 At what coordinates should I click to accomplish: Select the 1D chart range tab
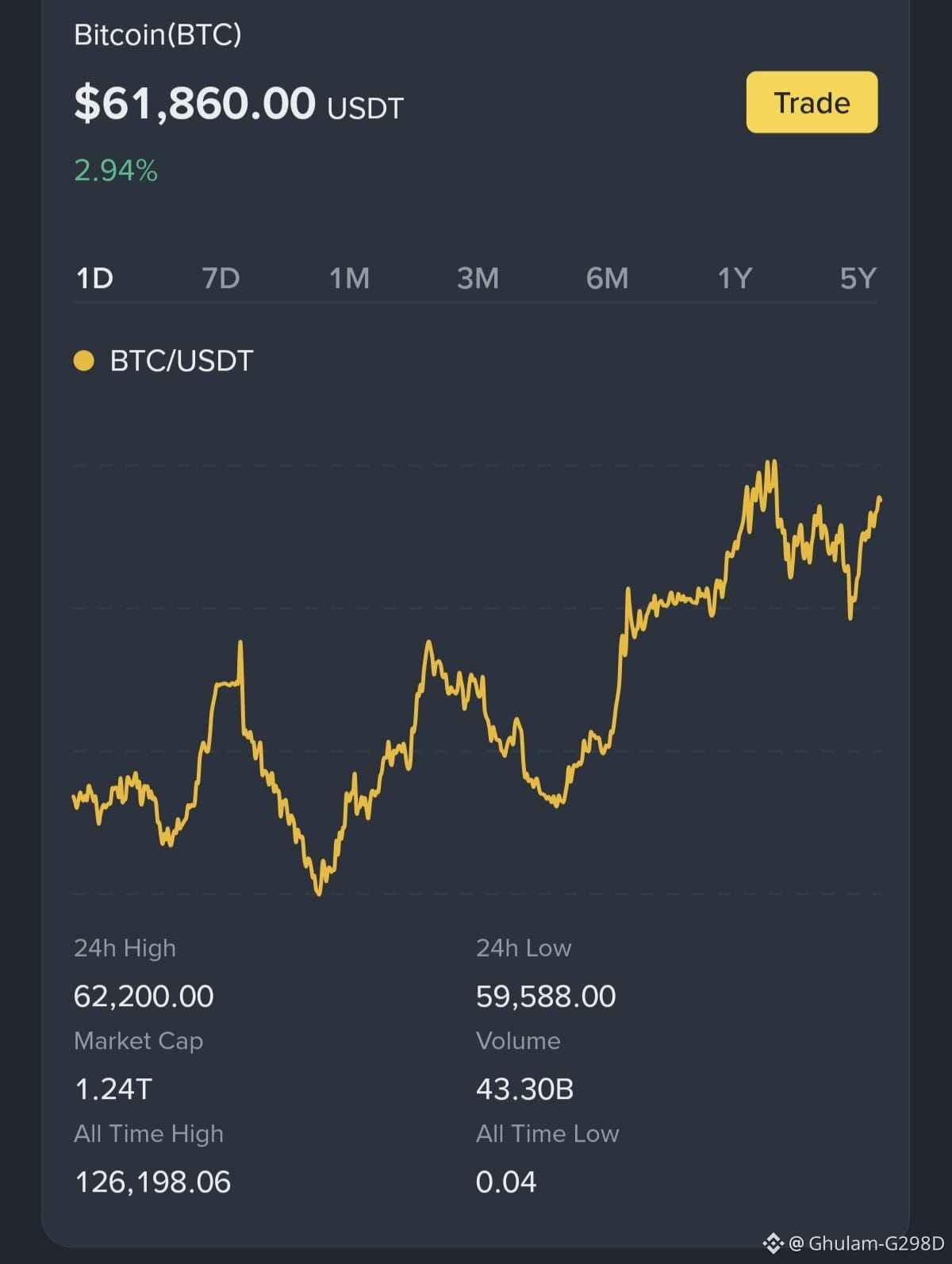[x=94, y=279]
